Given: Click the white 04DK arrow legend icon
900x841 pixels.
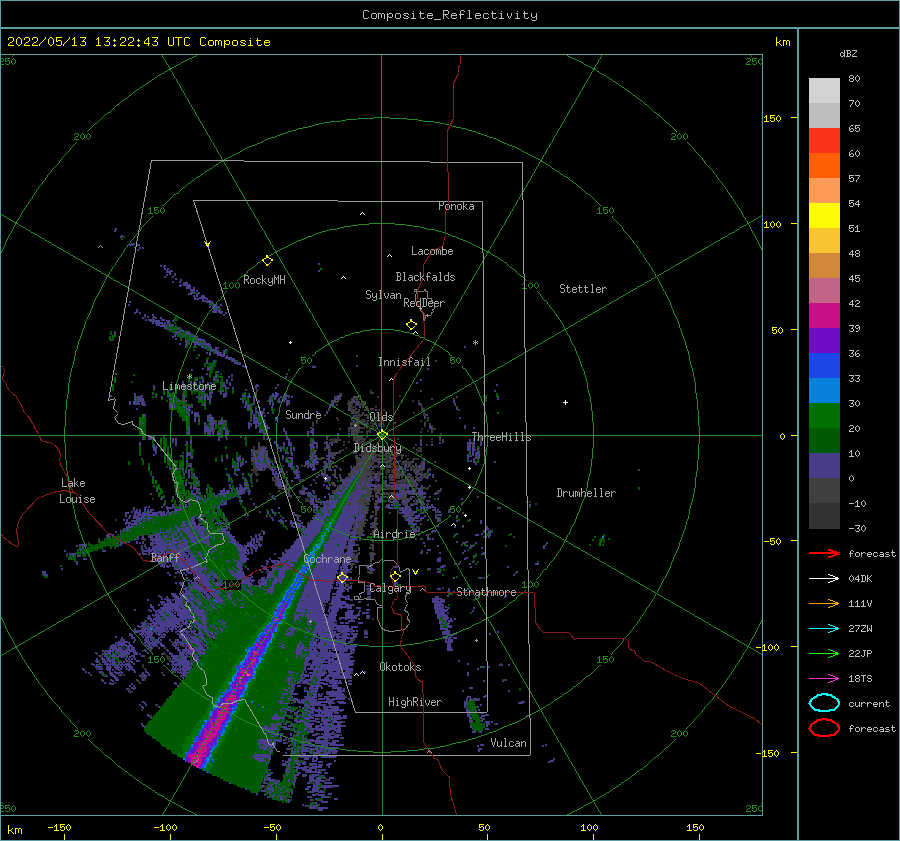Looking at the screenshot, I should [824, 579].
